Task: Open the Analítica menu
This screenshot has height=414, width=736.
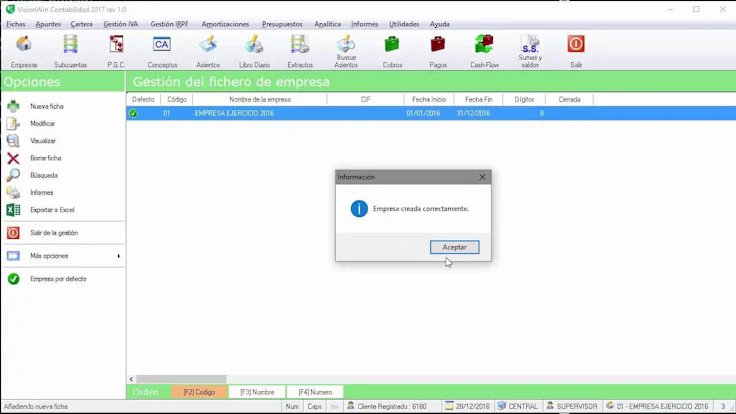Action: pyautogui.click(x=327, y=24)
